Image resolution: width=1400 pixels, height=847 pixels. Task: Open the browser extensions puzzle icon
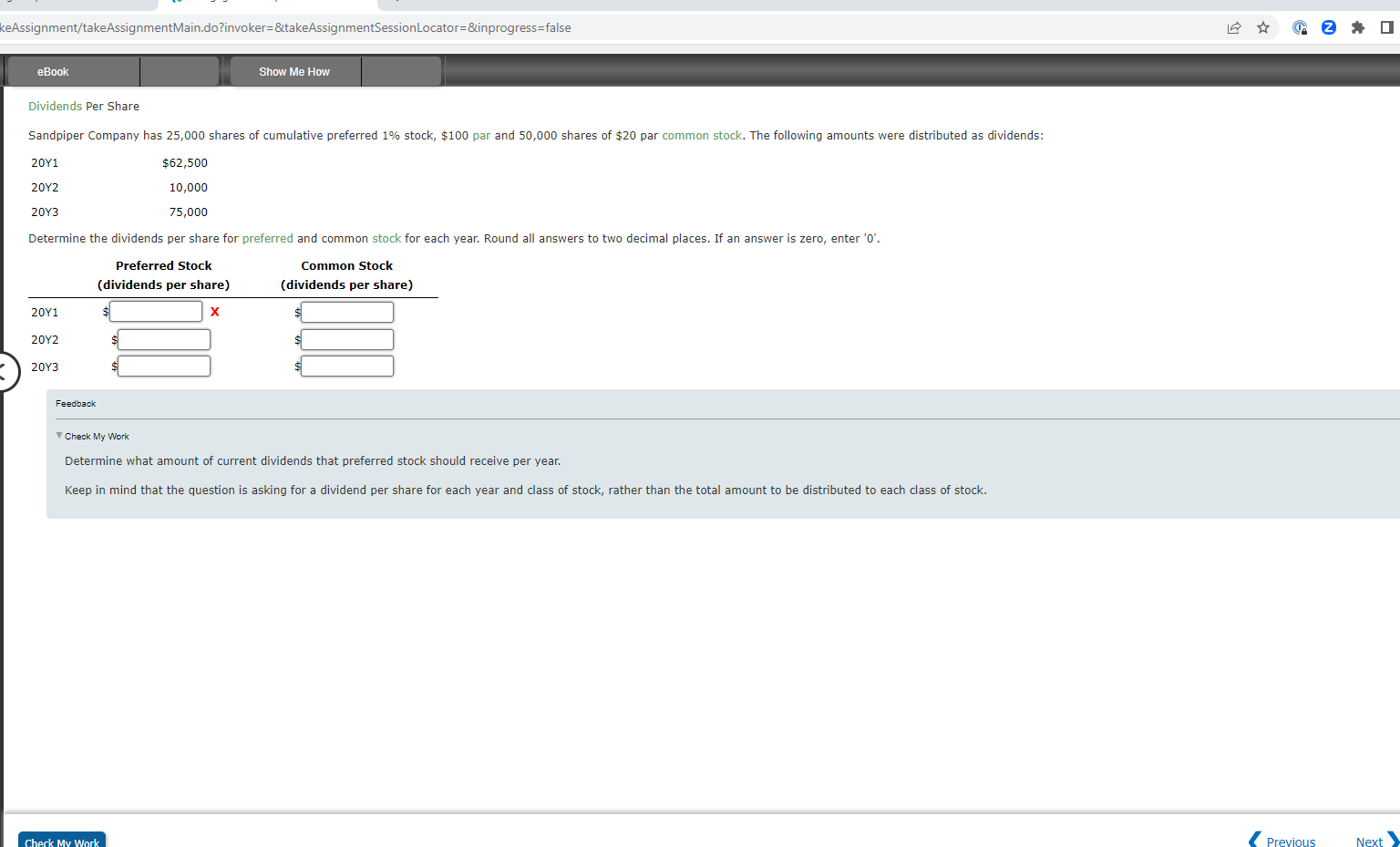1358,27
